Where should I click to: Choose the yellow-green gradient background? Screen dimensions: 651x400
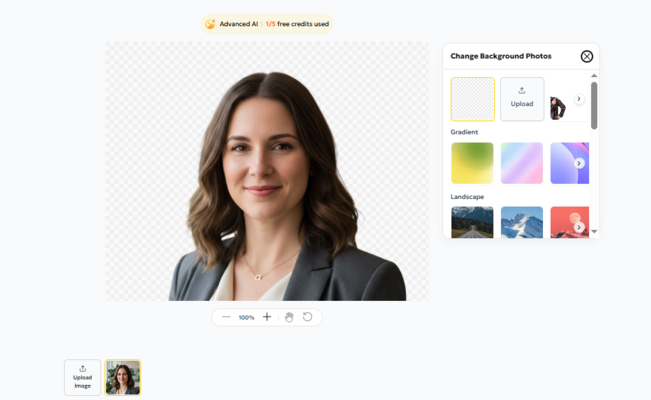pyautogui.click(x=472, y=163)
